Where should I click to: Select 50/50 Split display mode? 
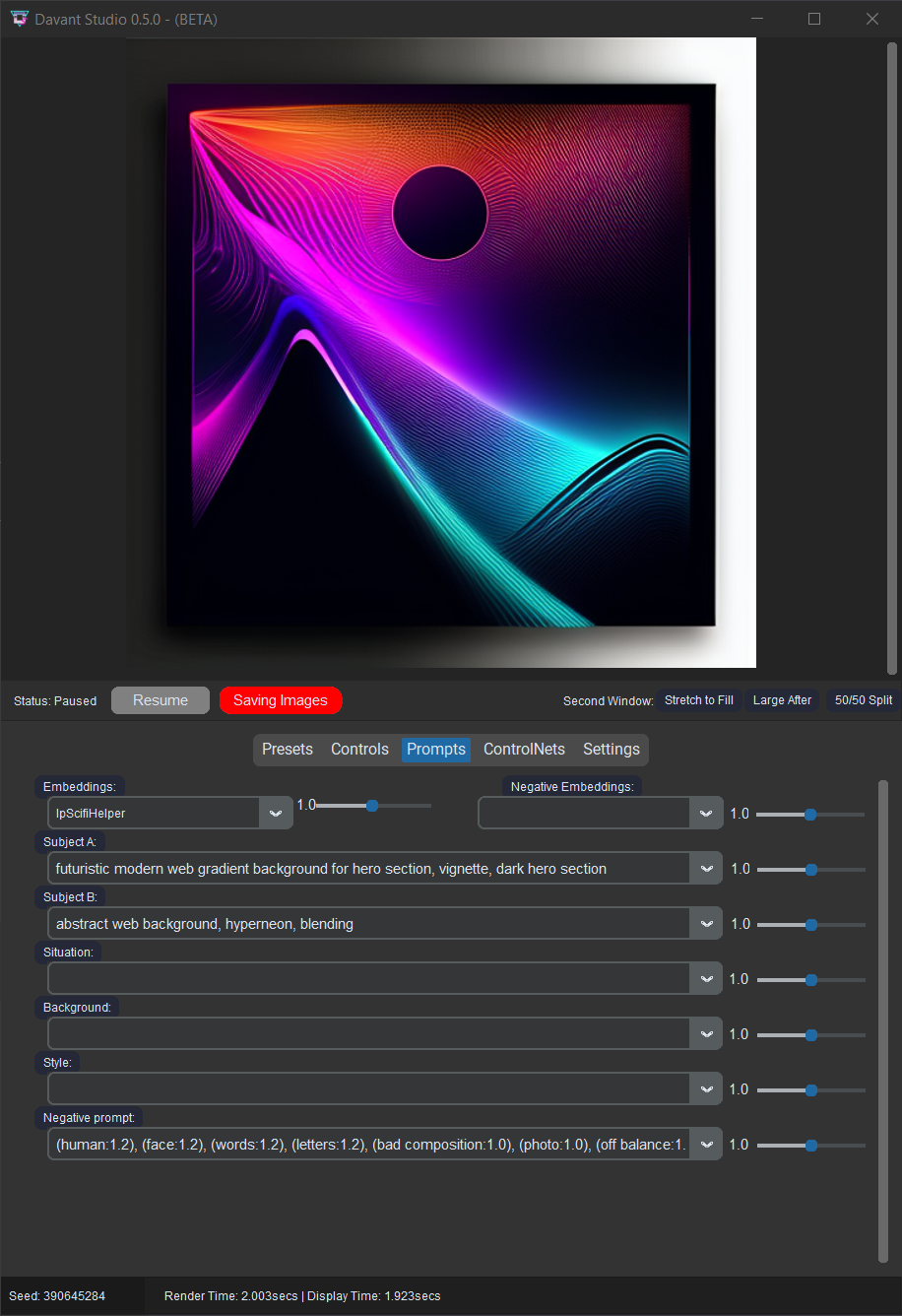click(863, 700)
